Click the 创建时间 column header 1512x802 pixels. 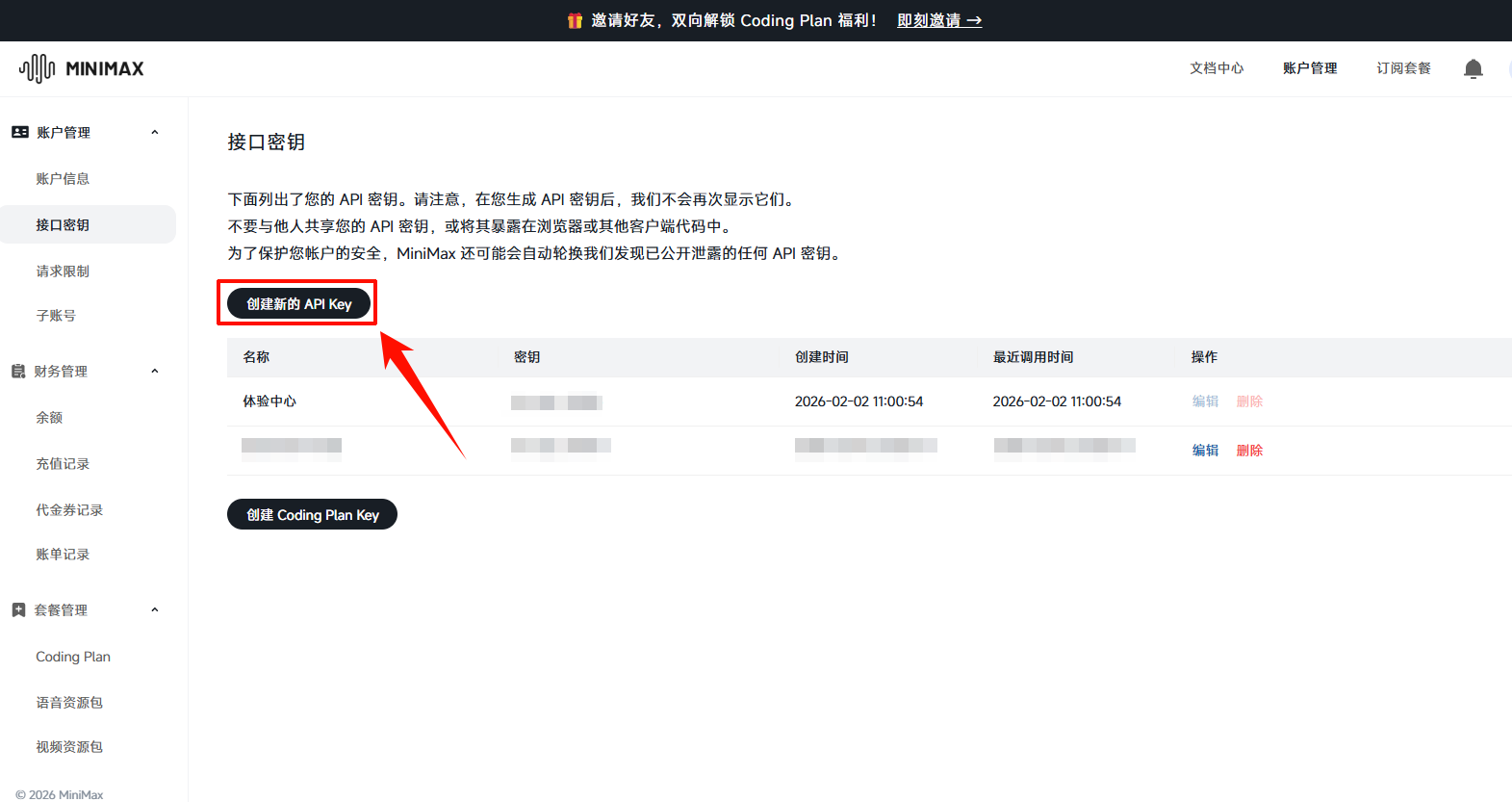coord(822,357)
